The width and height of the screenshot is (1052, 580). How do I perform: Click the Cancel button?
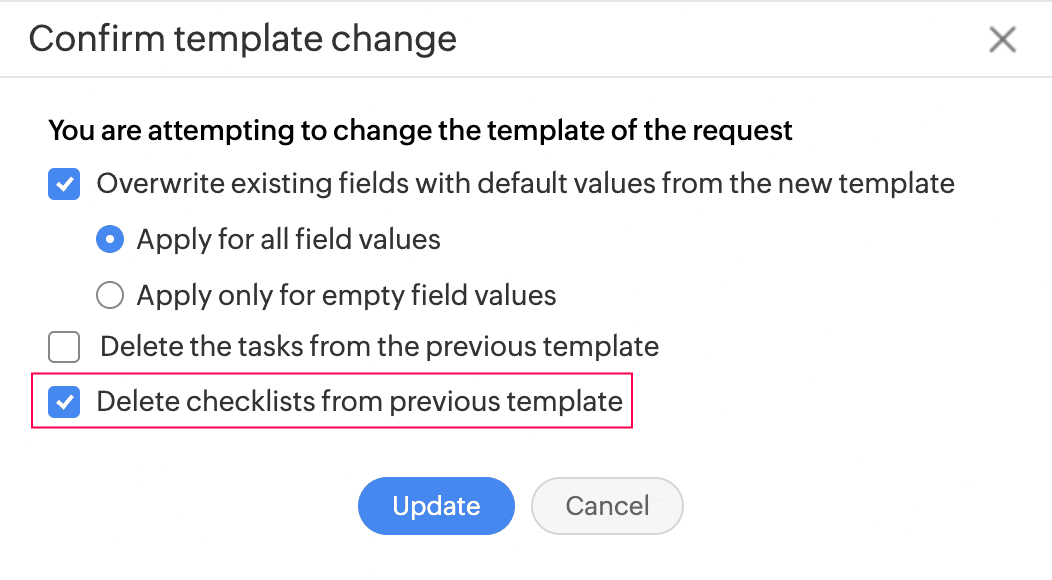607,506
